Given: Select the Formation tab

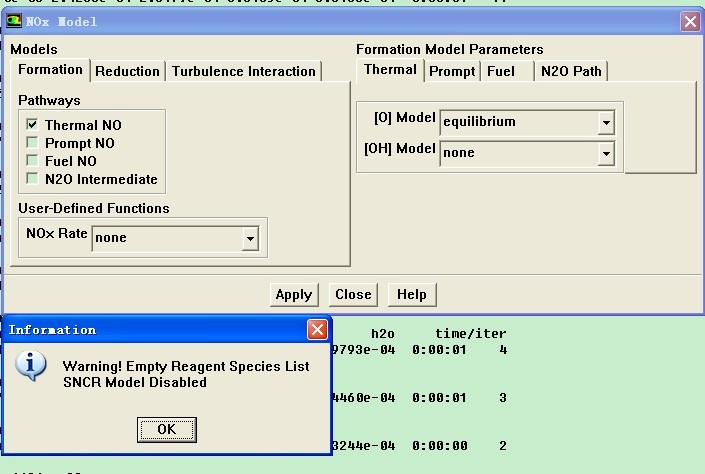Looking at the screenshot, I should 50,70.
